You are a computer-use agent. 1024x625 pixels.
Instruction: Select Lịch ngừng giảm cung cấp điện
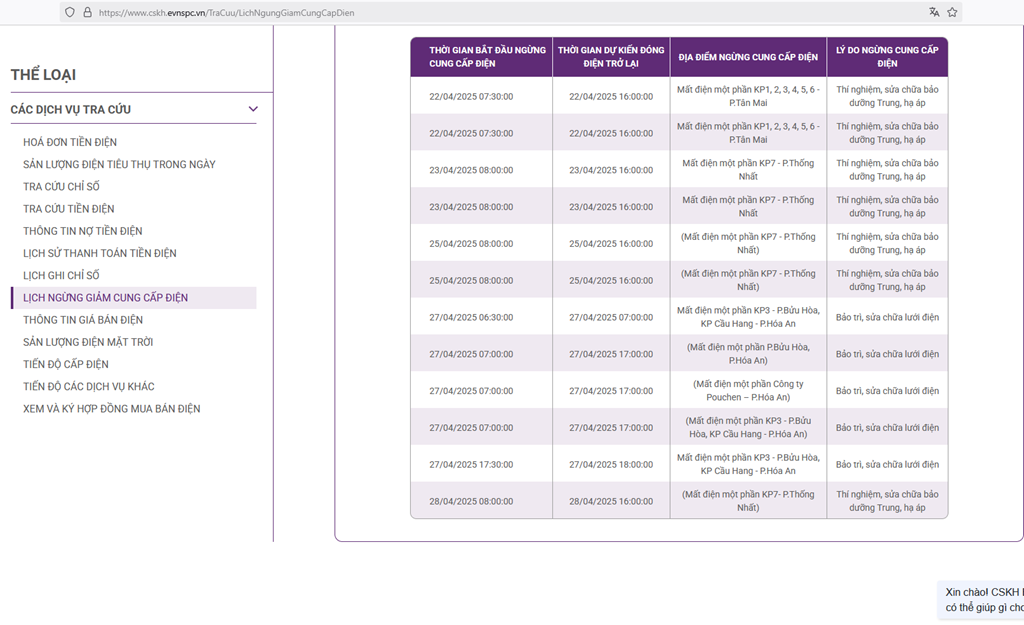(105, 298)
